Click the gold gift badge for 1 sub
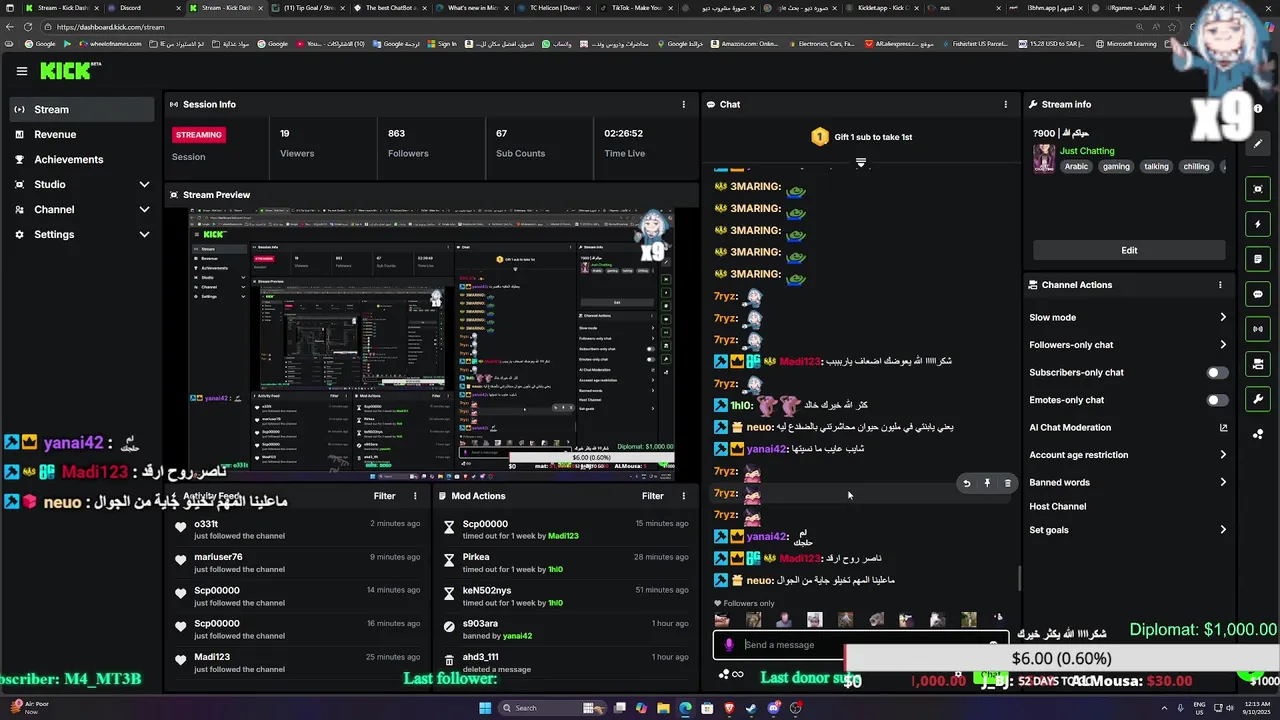 820,137
